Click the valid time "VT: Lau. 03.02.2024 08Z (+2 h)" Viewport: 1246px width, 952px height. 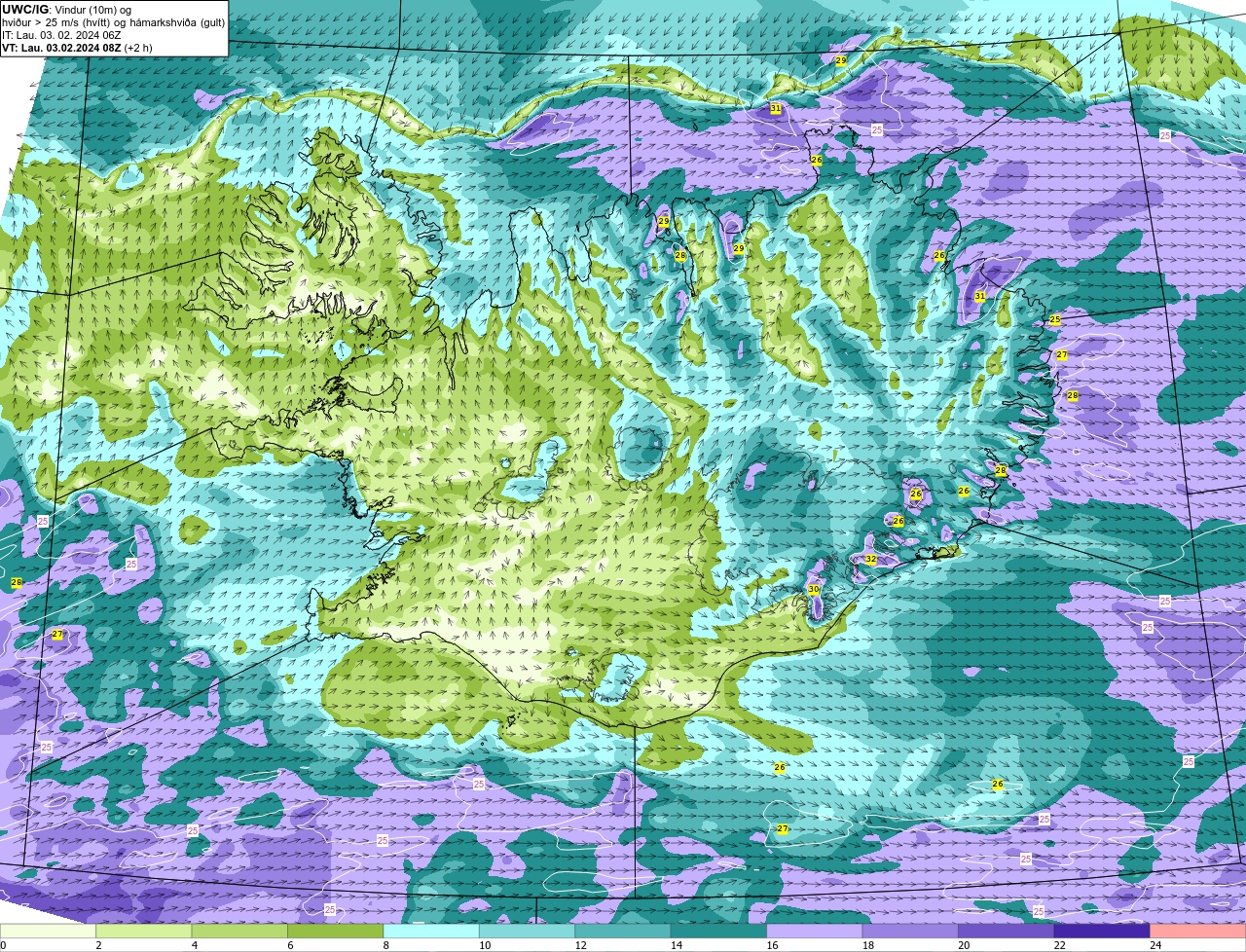[77, 48]
